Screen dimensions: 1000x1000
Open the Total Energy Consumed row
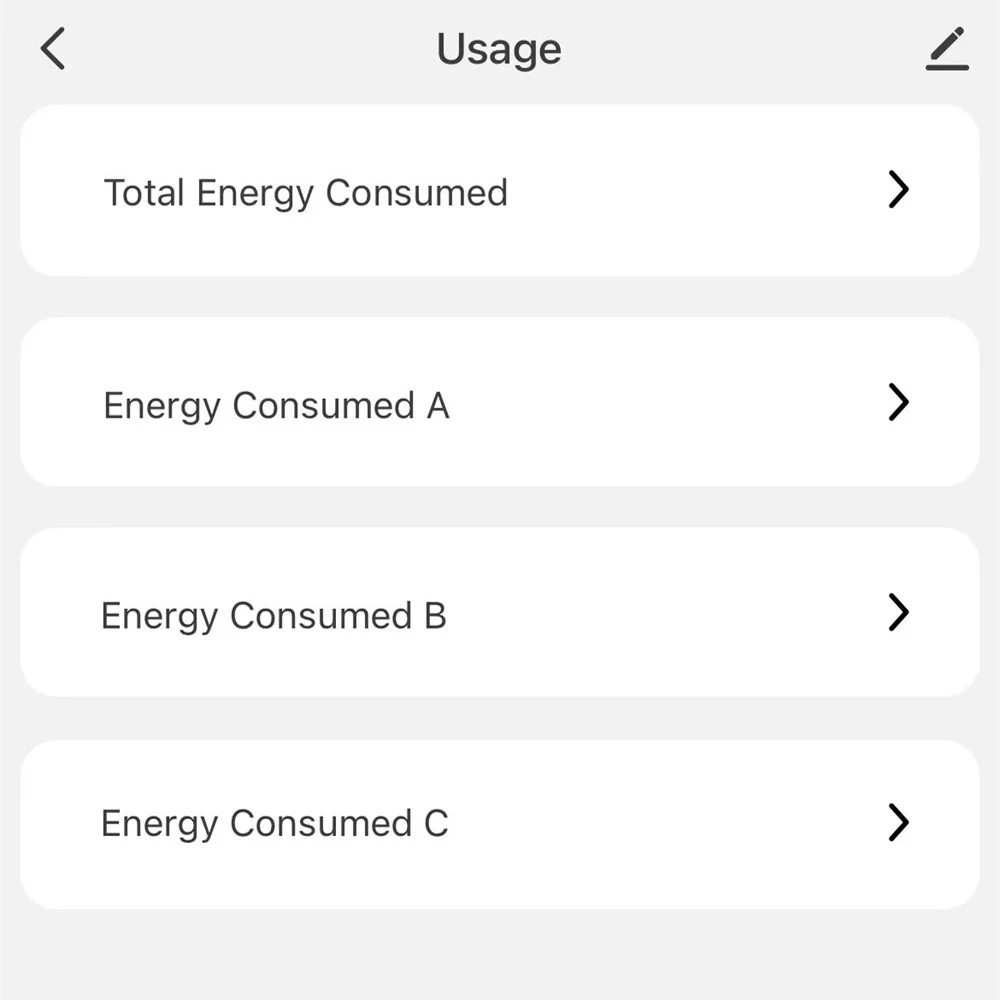pos(500,190)
